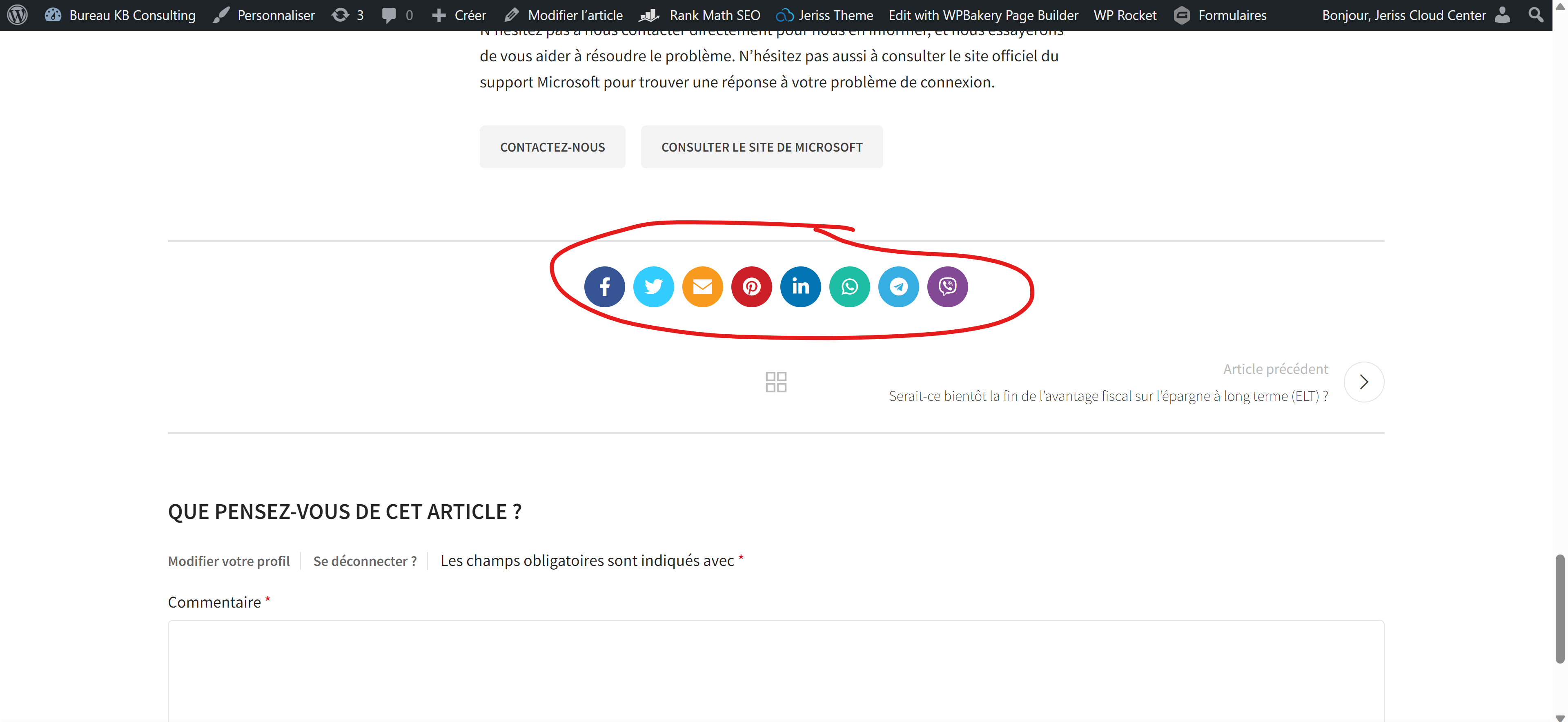Click CONSULTER LE SITE DE MICROSOFT button
The height and width of the screenshot is (722, 1568).
pos(762,148)
